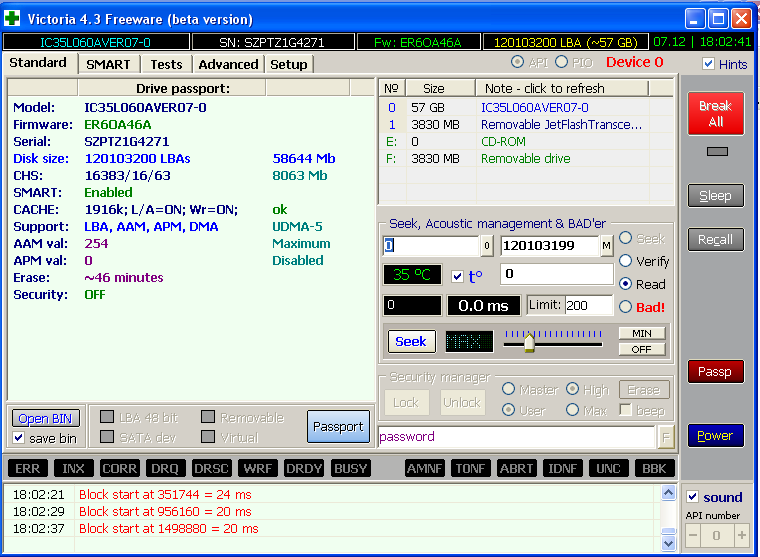Viewport: 760px width, 557px height.
Task: Click the start LBA input field
Action: 431,246
